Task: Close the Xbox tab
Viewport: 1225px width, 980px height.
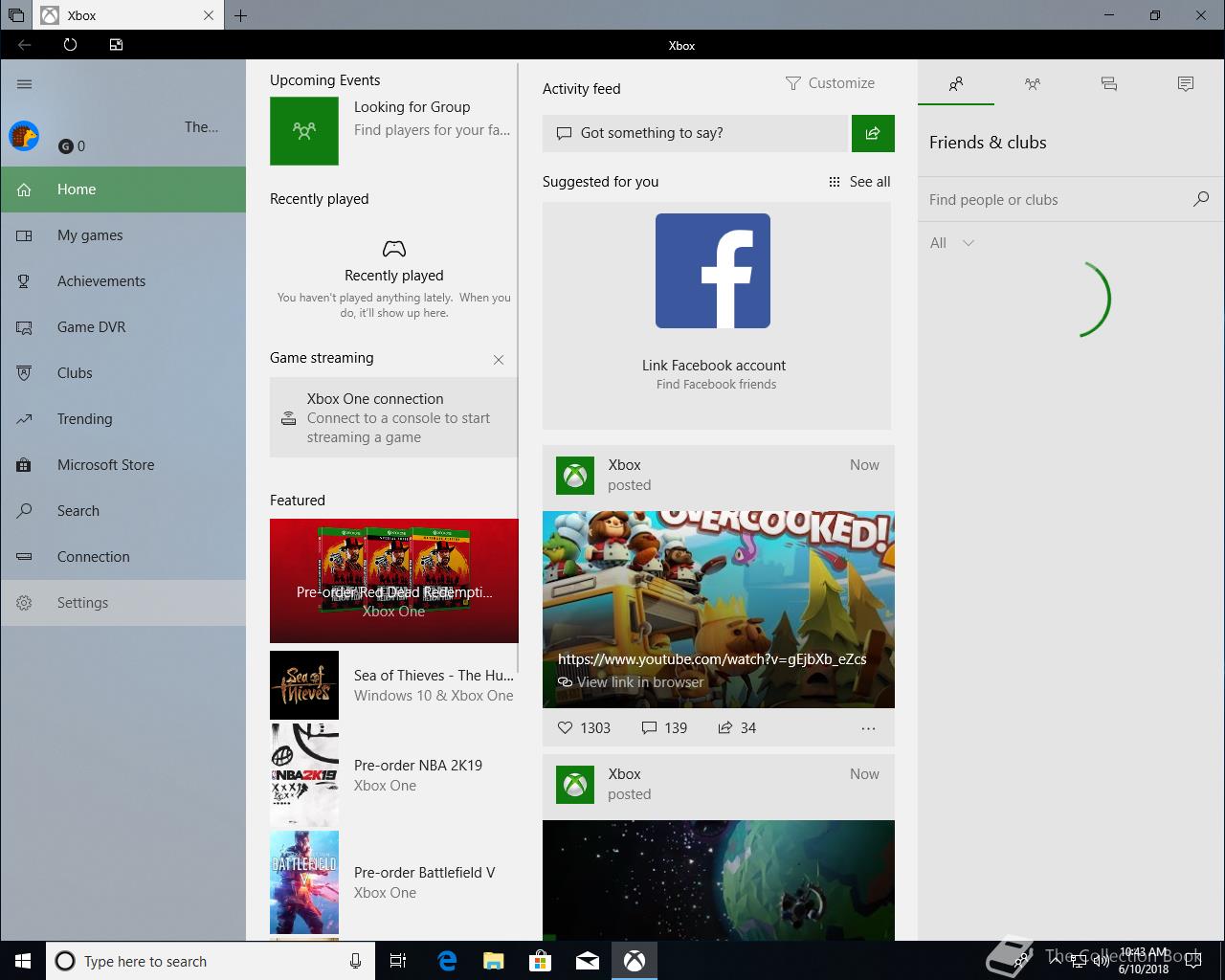Action: coord(209,15)
